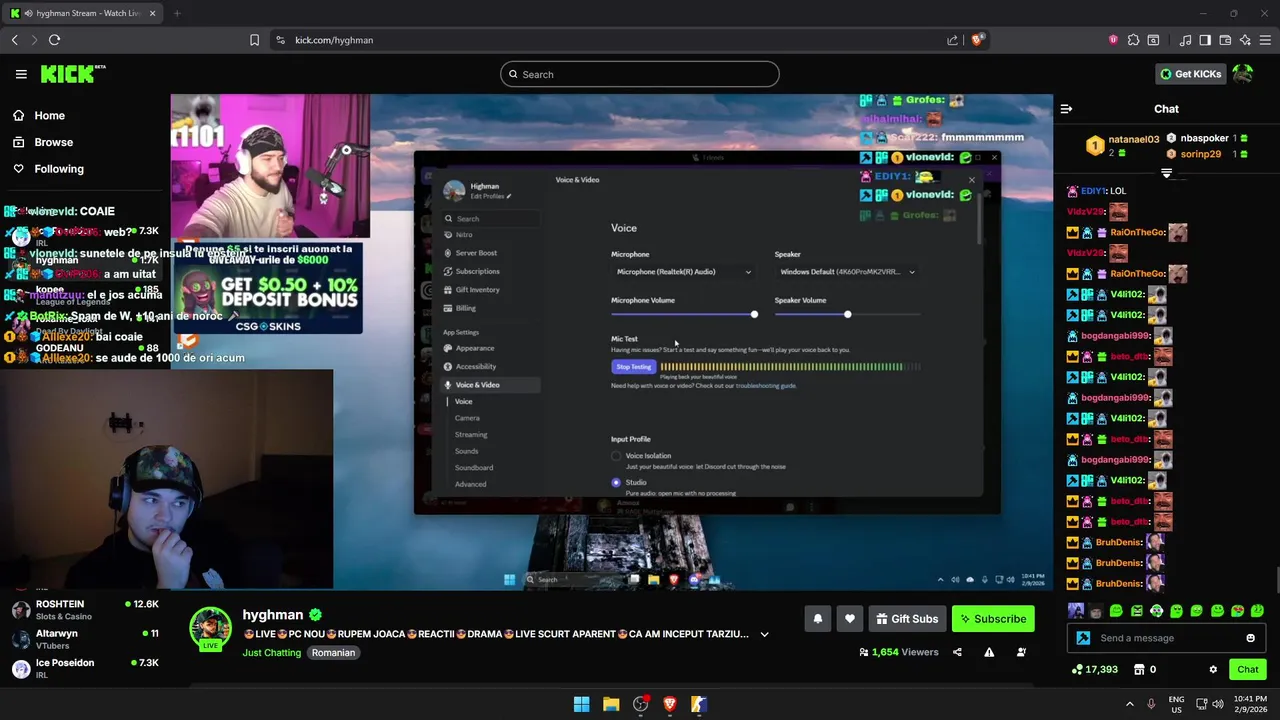Open the shop icon next to 0

(x=1138, y=670)
